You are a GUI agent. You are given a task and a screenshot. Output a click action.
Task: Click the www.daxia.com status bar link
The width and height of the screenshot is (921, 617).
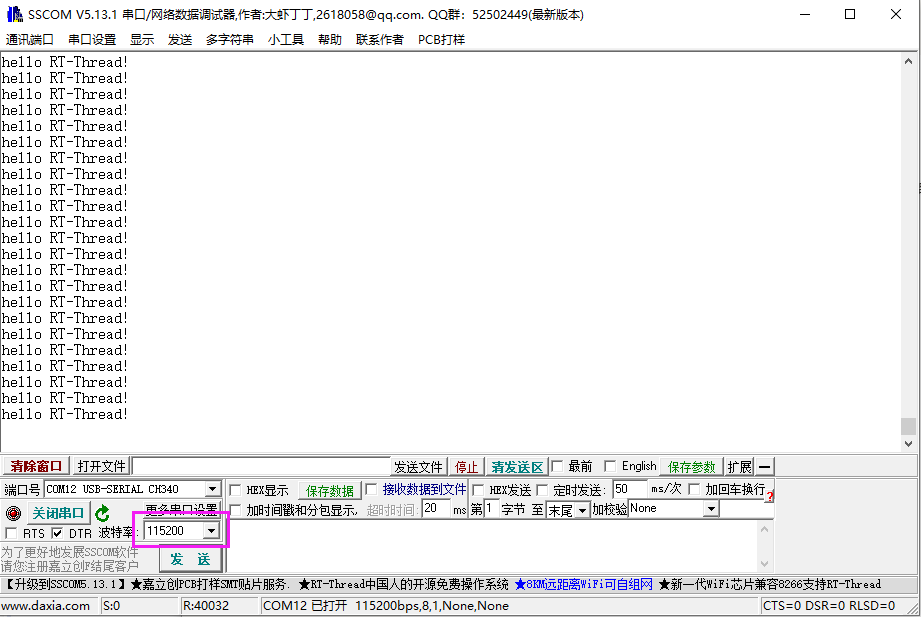click(46, 606)
